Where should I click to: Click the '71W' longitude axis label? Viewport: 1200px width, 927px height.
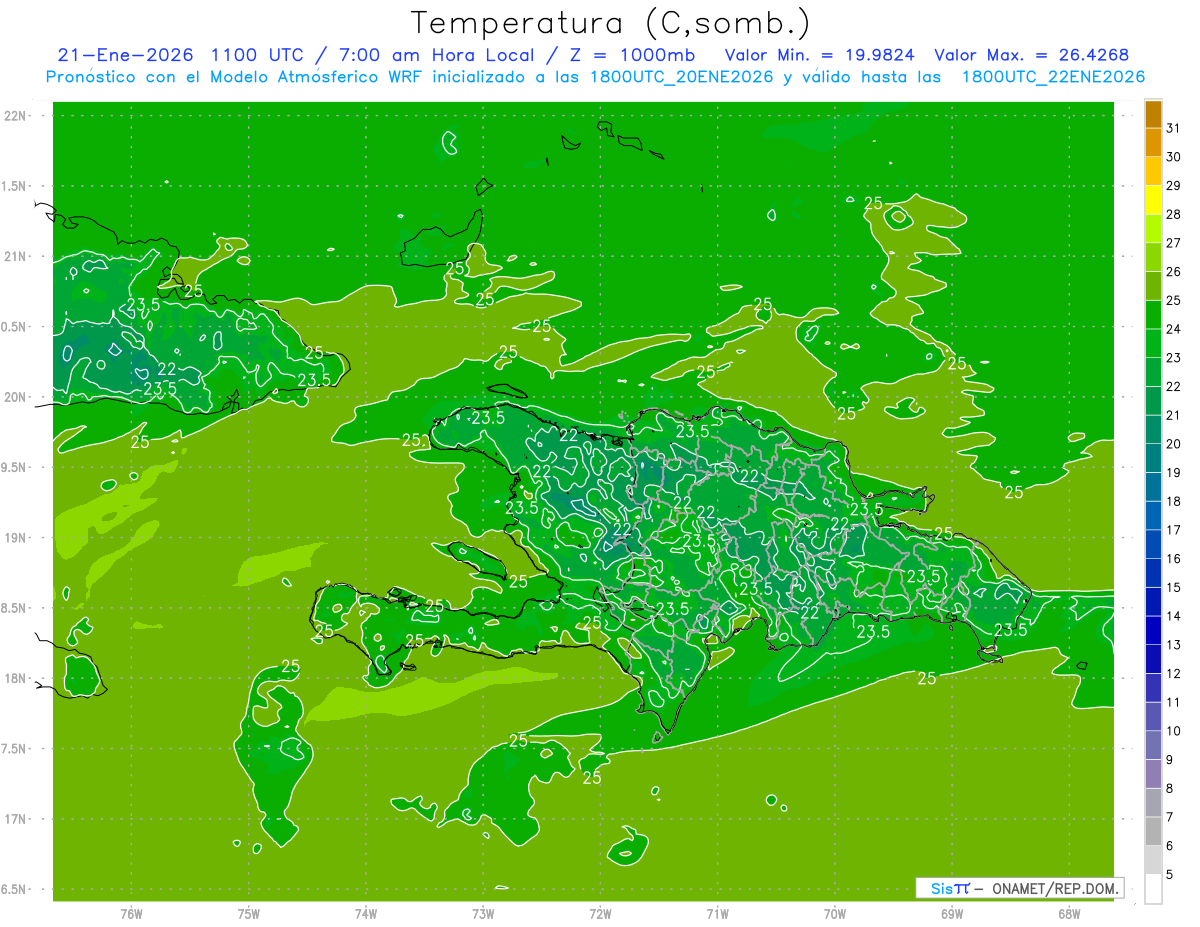pos(717,913)
